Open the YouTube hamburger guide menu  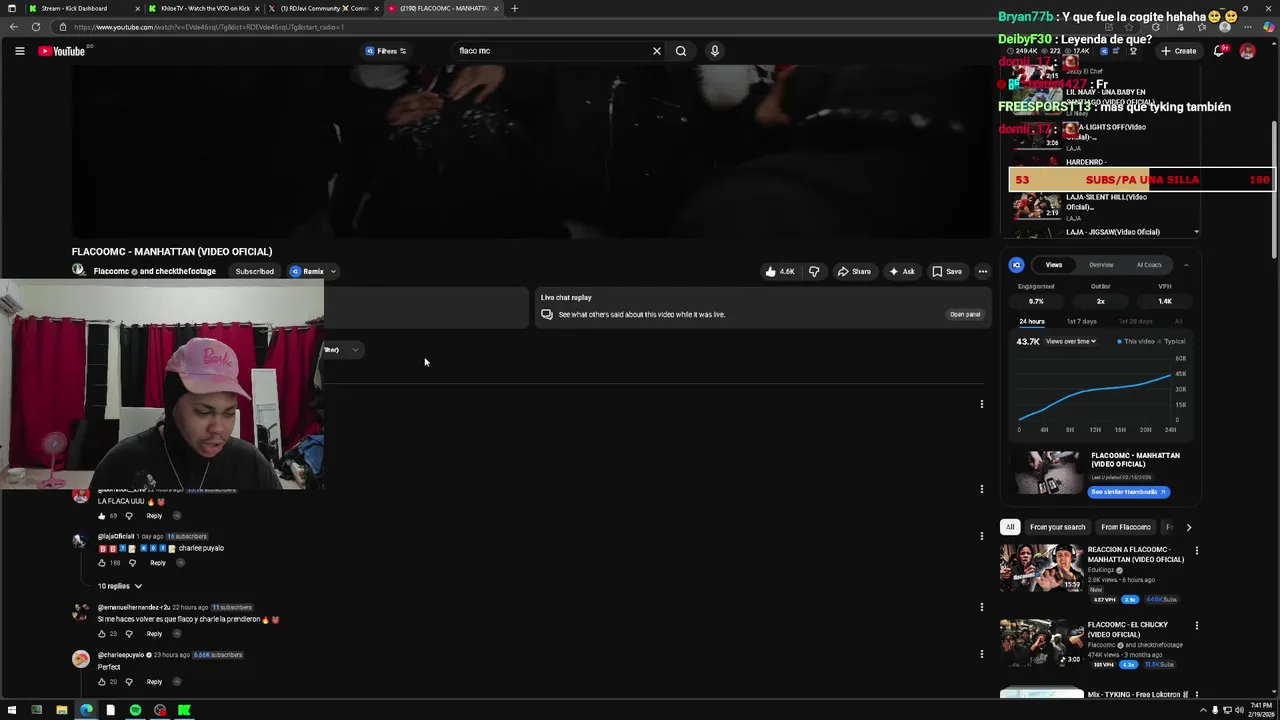(19, 51)
